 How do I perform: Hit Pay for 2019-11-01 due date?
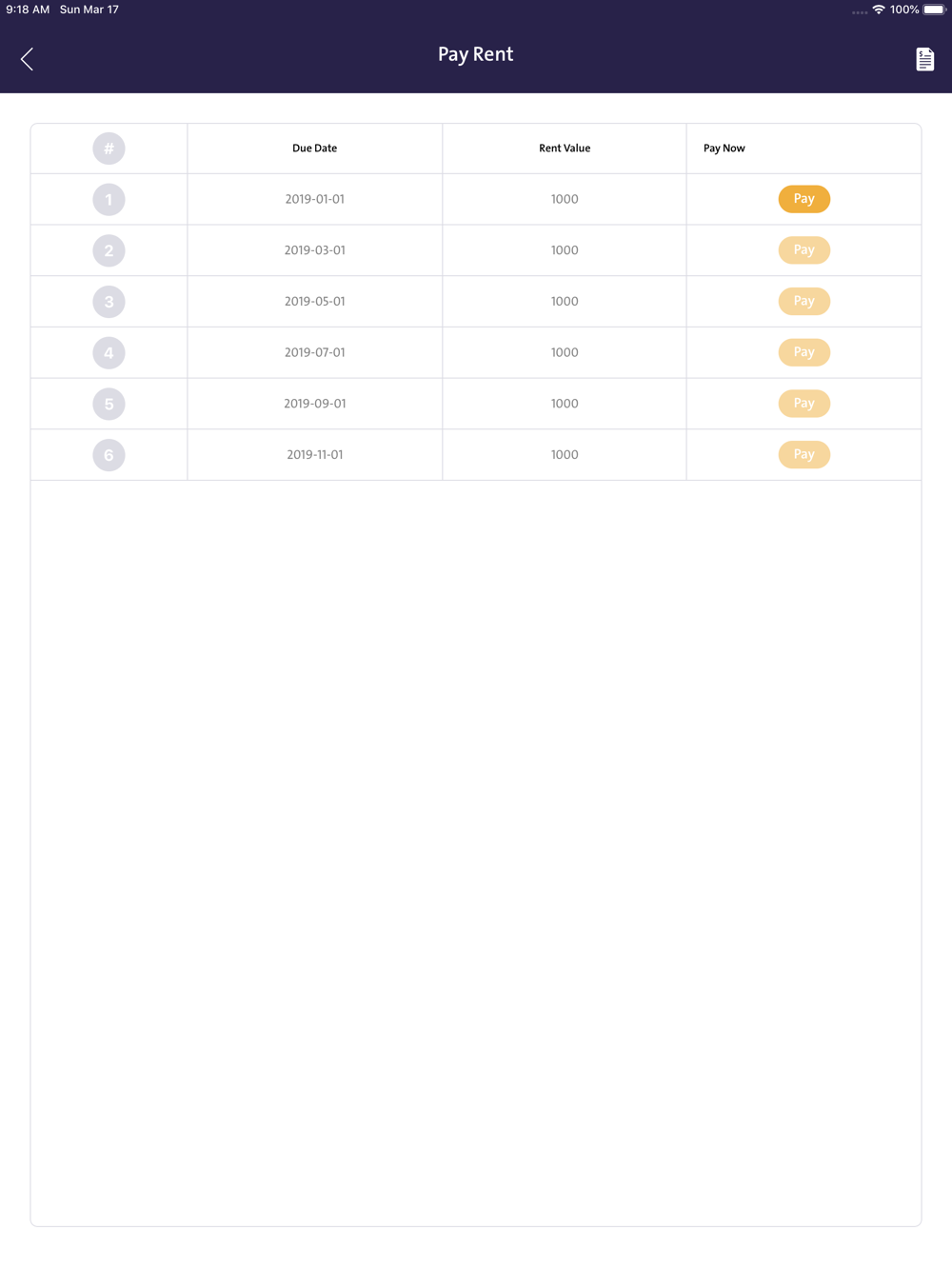803,454
